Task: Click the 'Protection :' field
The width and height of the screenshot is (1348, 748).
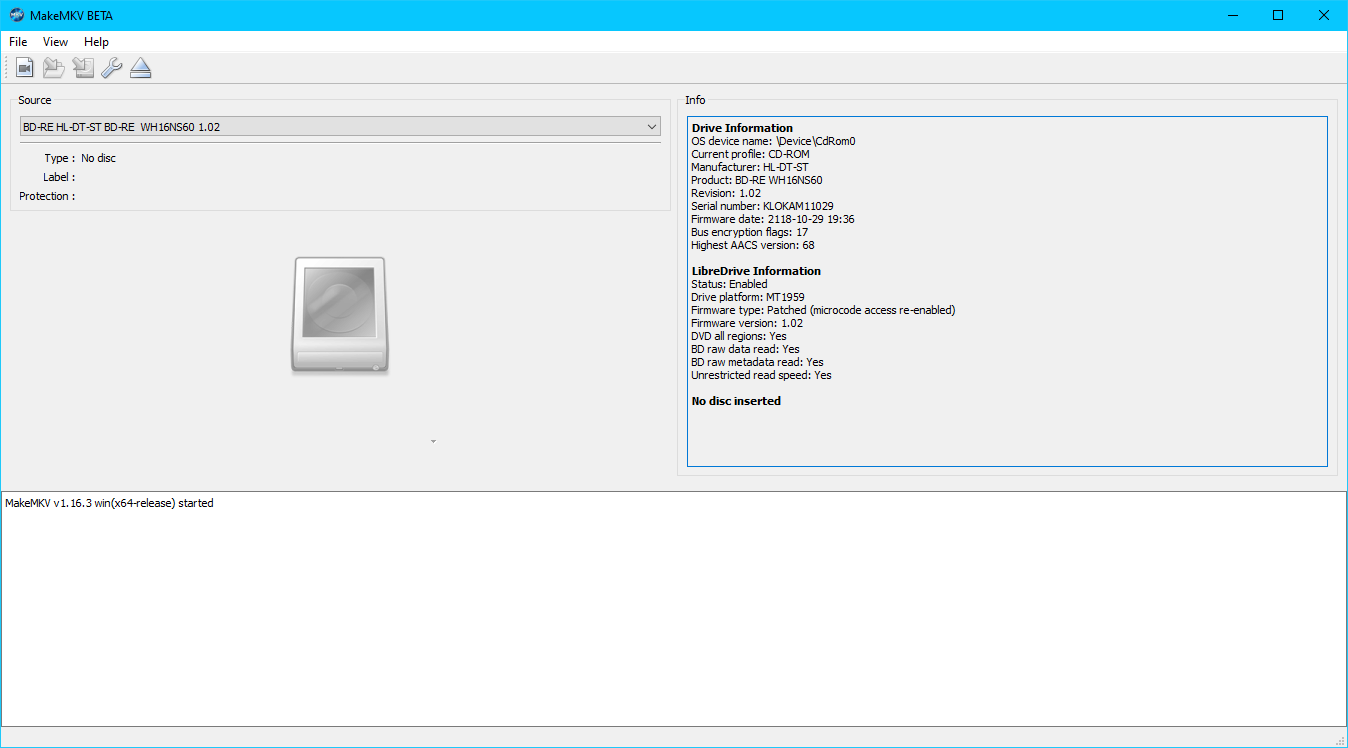Action: pos(47,196)
